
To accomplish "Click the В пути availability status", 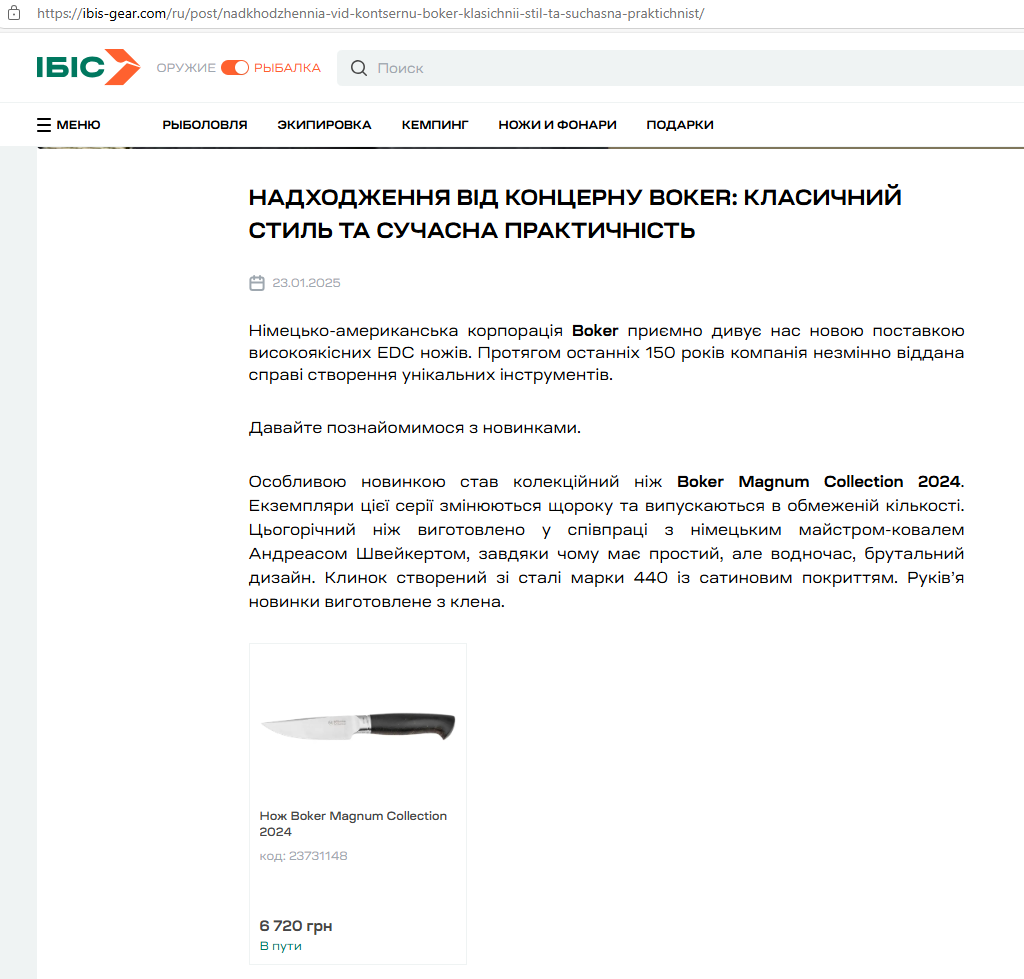I will tap(280, 946).
